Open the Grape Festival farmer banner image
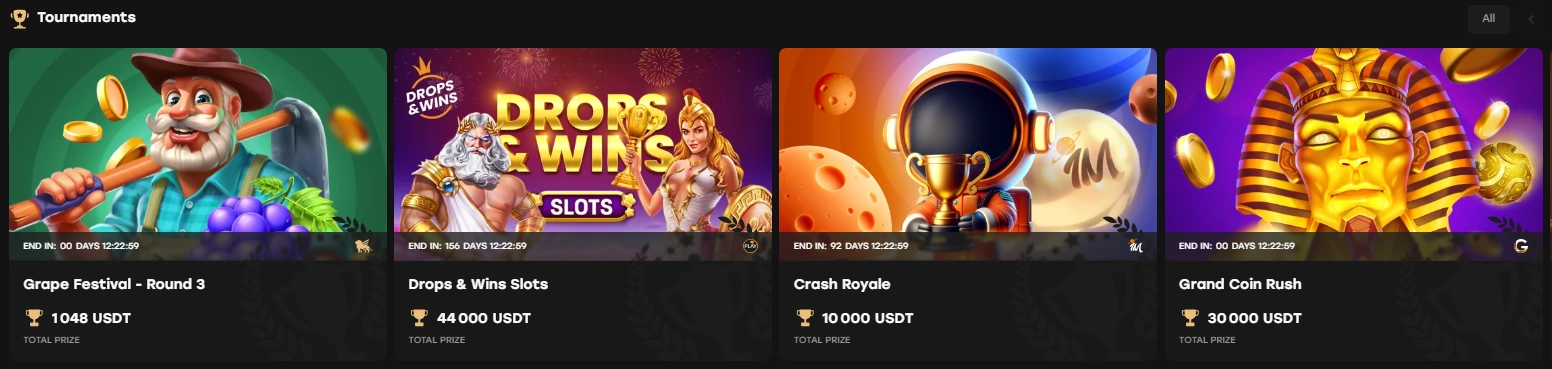This screenshot has height=369, width=1552. (x=198, y=140)
